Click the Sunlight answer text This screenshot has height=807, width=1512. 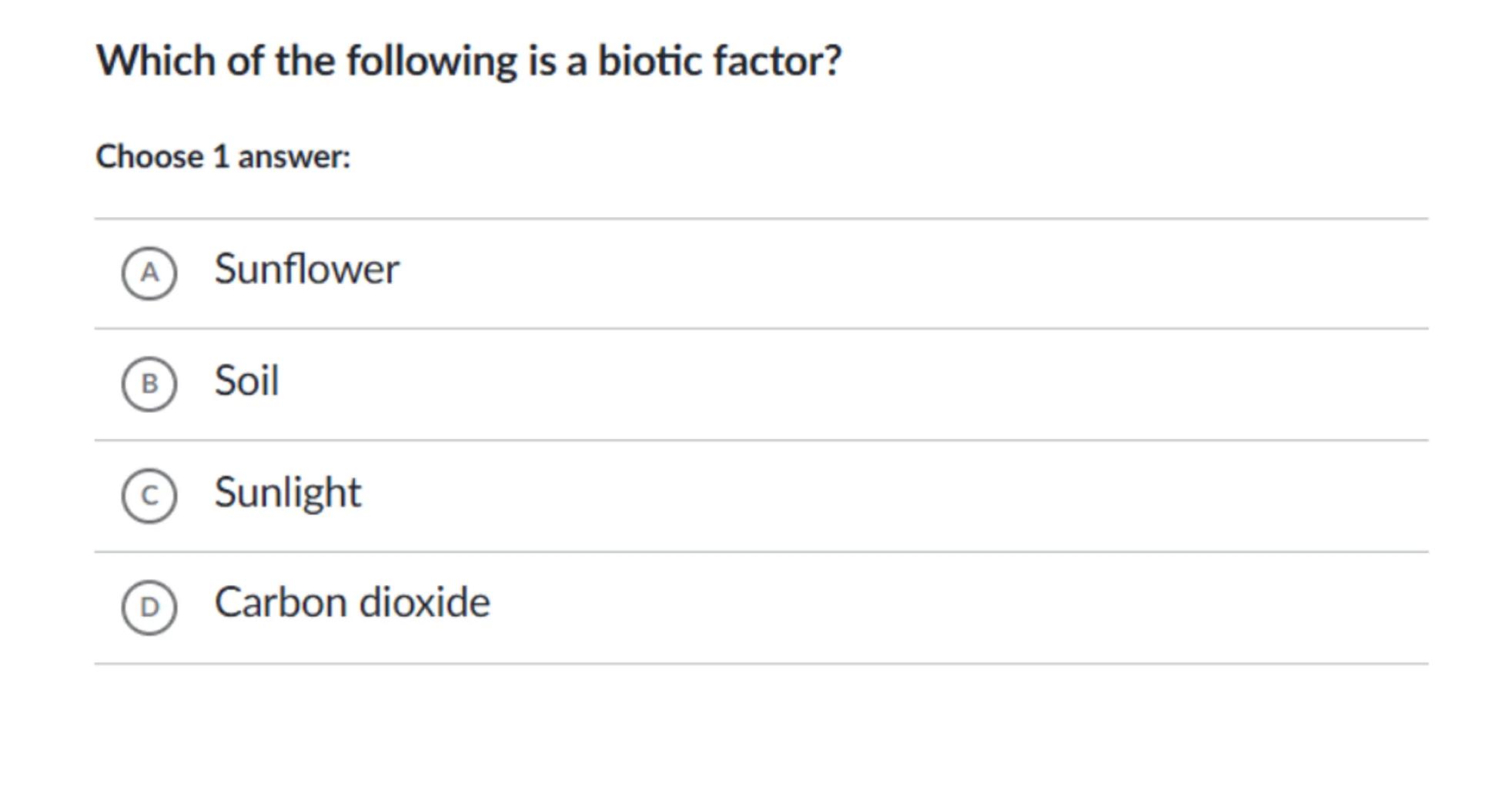coord(287,492)
